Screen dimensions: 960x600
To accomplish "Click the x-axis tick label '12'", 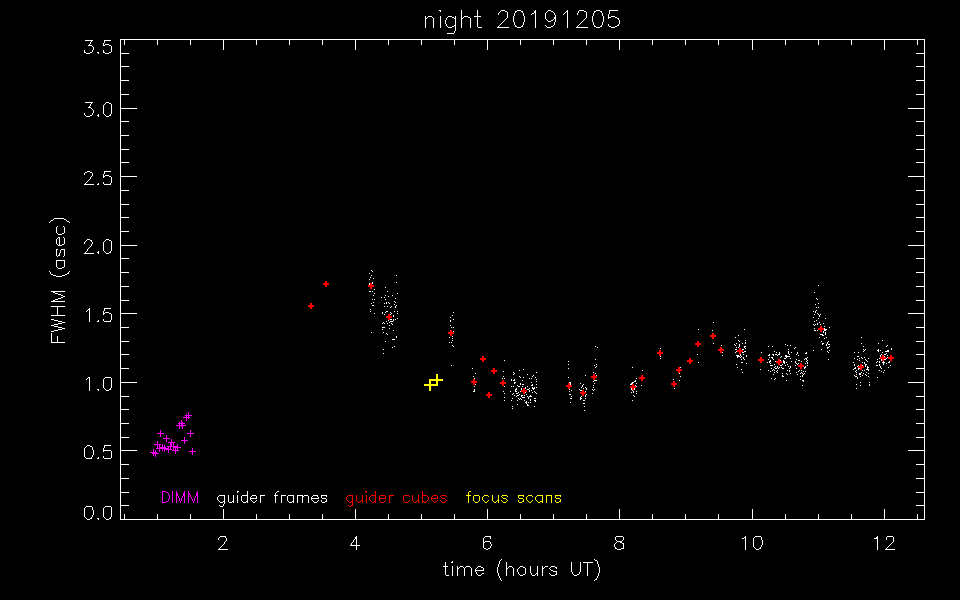I will [884, 542].
